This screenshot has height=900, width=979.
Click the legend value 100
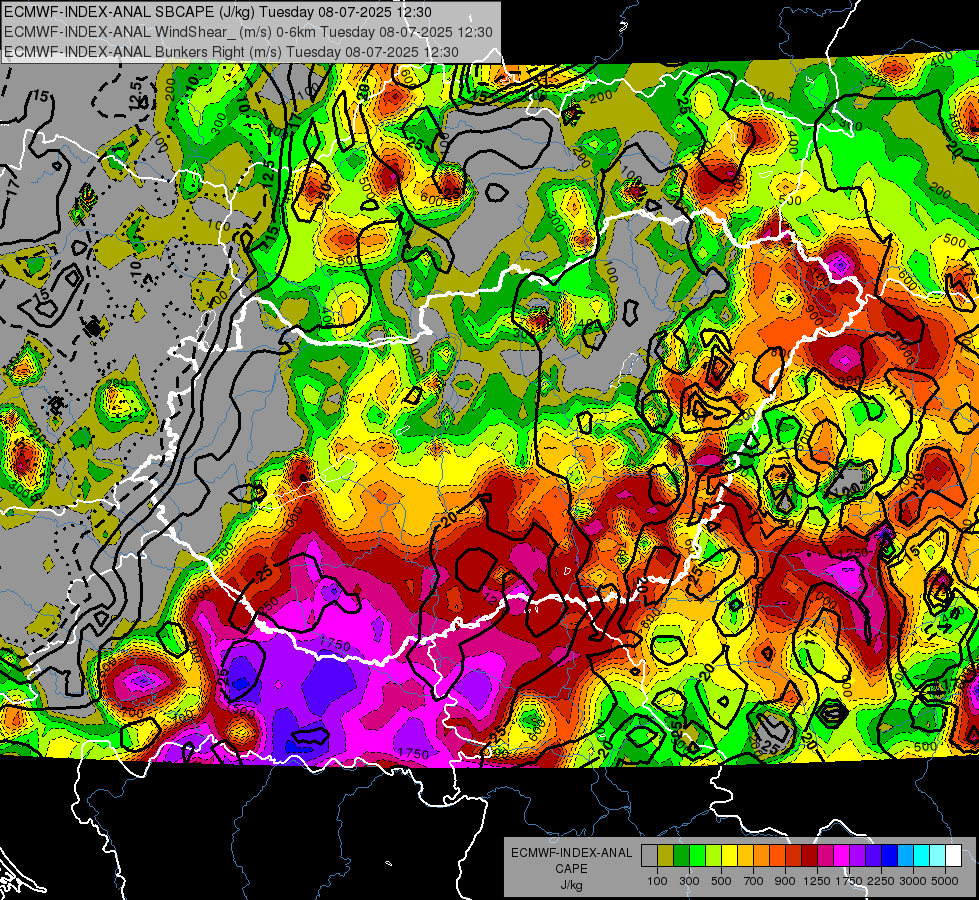click(x=657, y=881)
